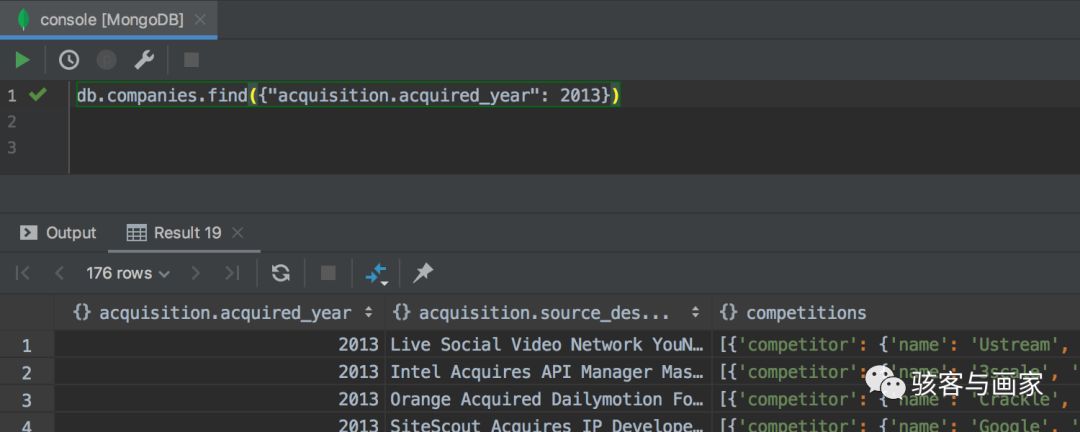Click the Output tab terminal icon
Screen dimensions: 1080x432
click(28, 233)
